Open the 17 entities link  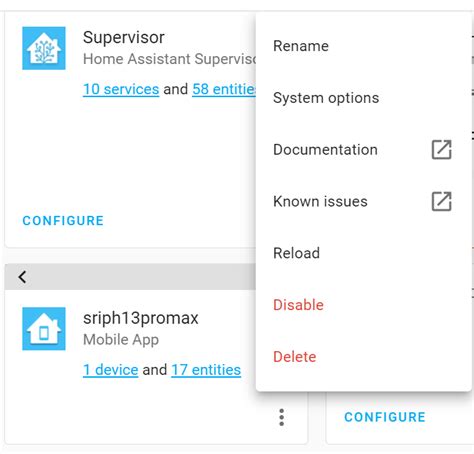(206, 370)
